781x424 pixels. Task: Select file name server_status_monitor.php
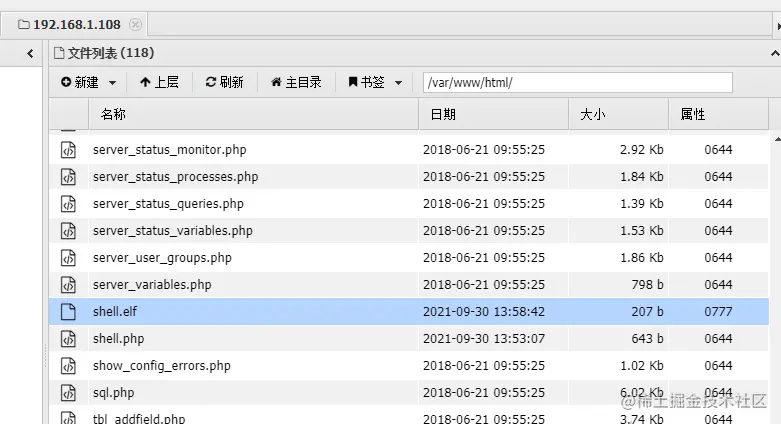coord(169,150)
